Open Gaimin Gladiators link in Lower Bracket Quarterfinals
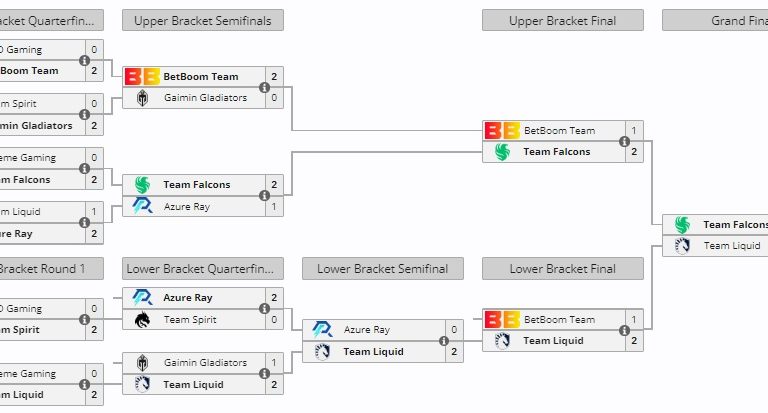 [x=205, y=363]
